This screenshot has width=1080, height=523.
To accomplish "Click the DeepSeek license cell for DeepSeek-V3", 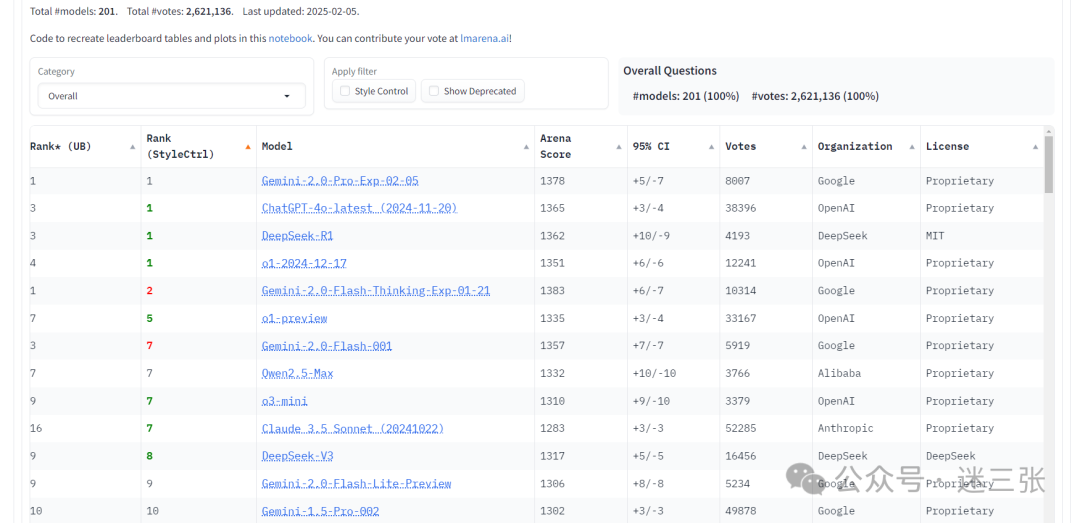I will 951,456.
